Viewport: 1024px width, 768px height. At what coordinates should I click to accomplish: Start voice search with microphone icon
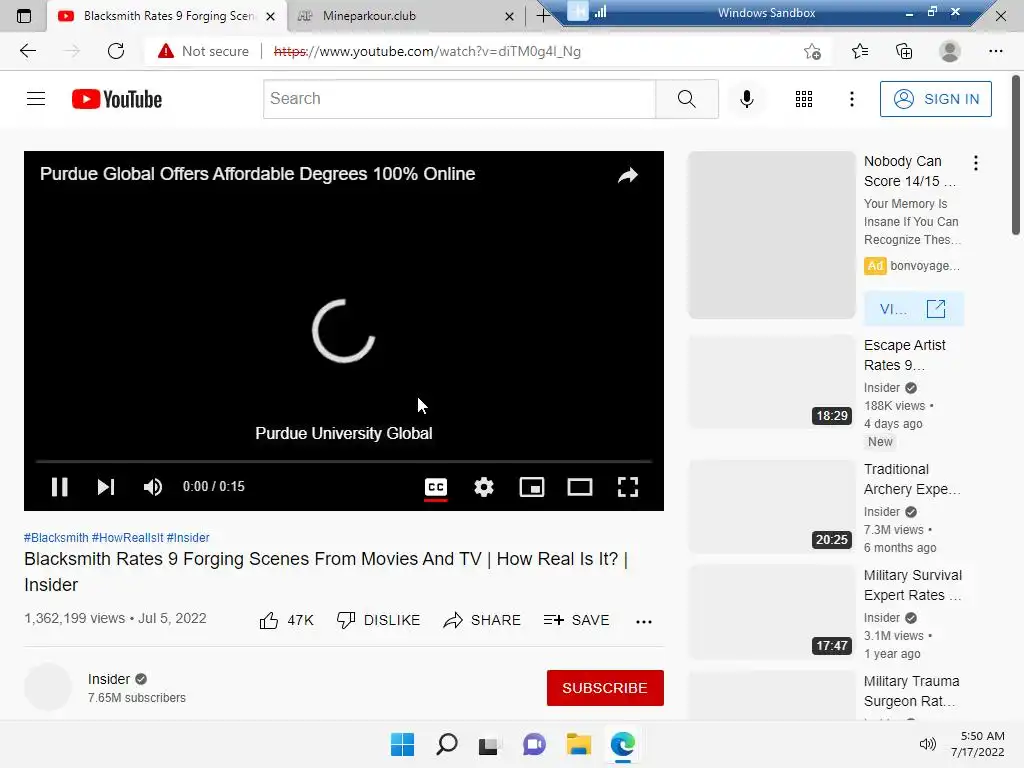coord(746,99)
